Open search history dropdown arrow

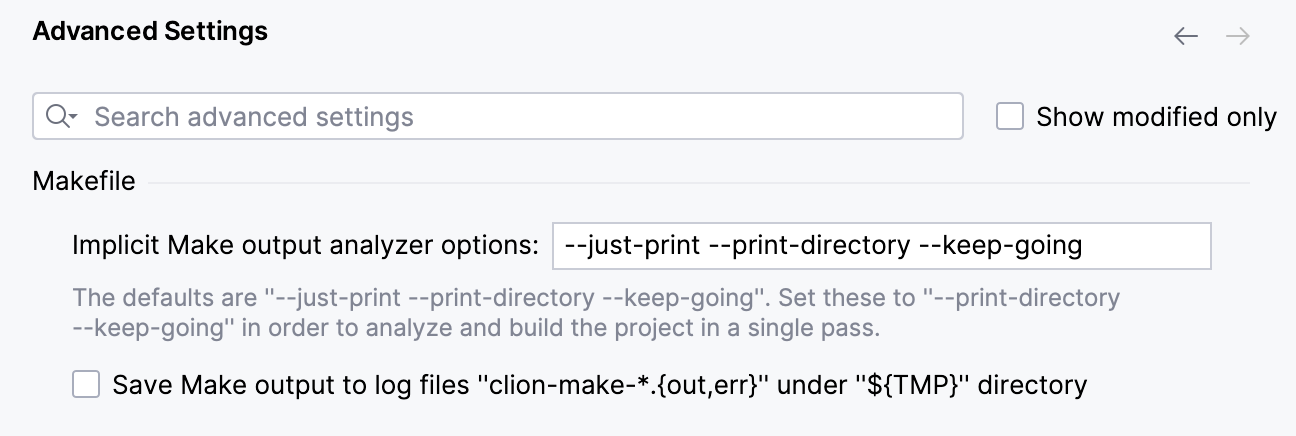pos(74,117)
